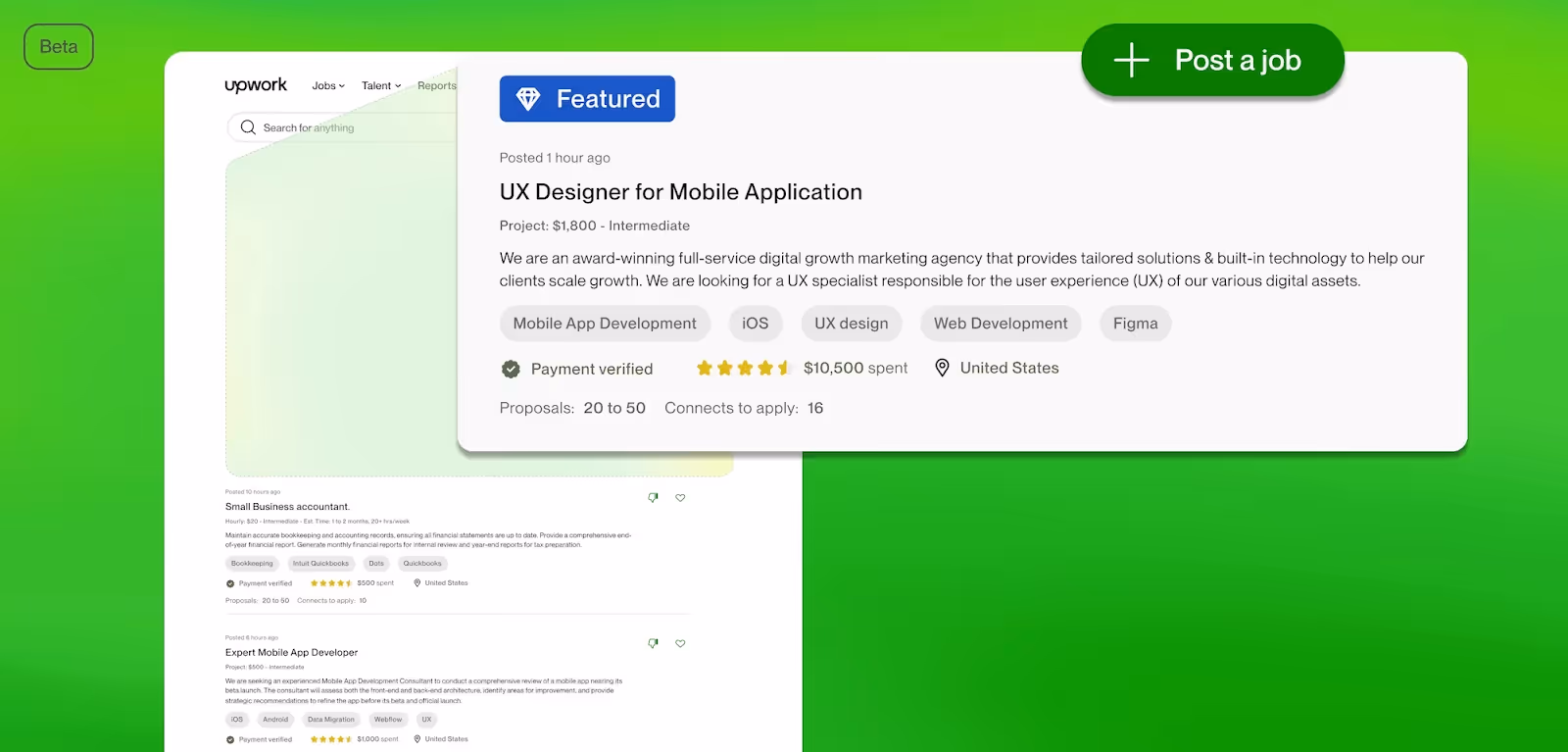This screenshot has width=1568, height=752.
Task: Open the Reports menu
Action: 437,86
